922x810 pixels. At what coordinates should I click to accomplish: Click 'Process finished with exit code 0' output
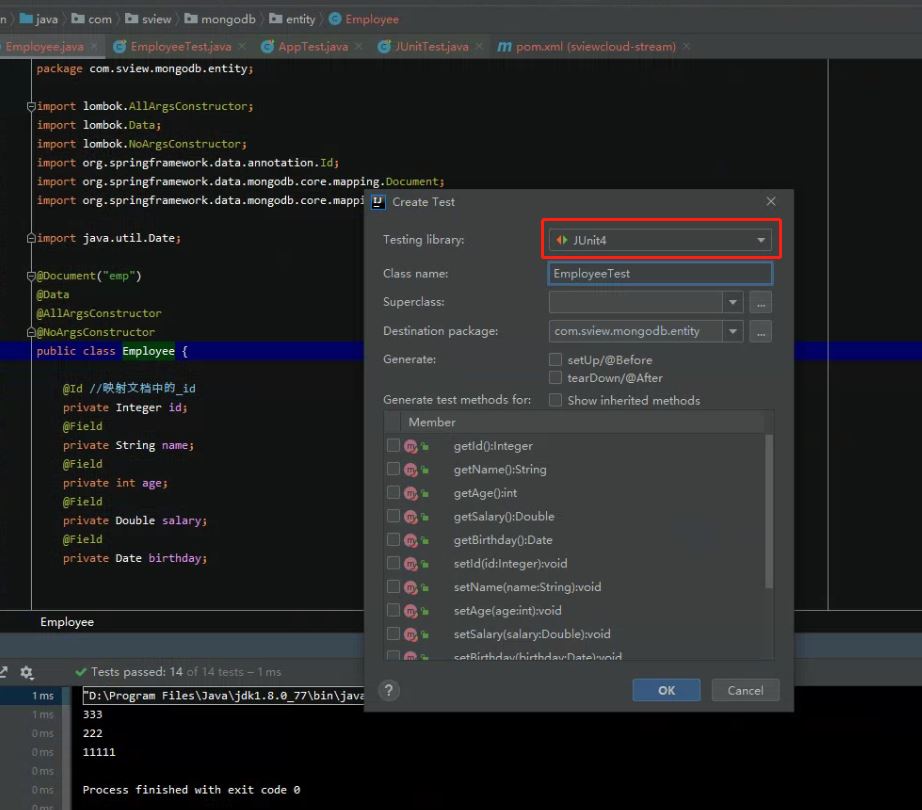coord(191,789)
